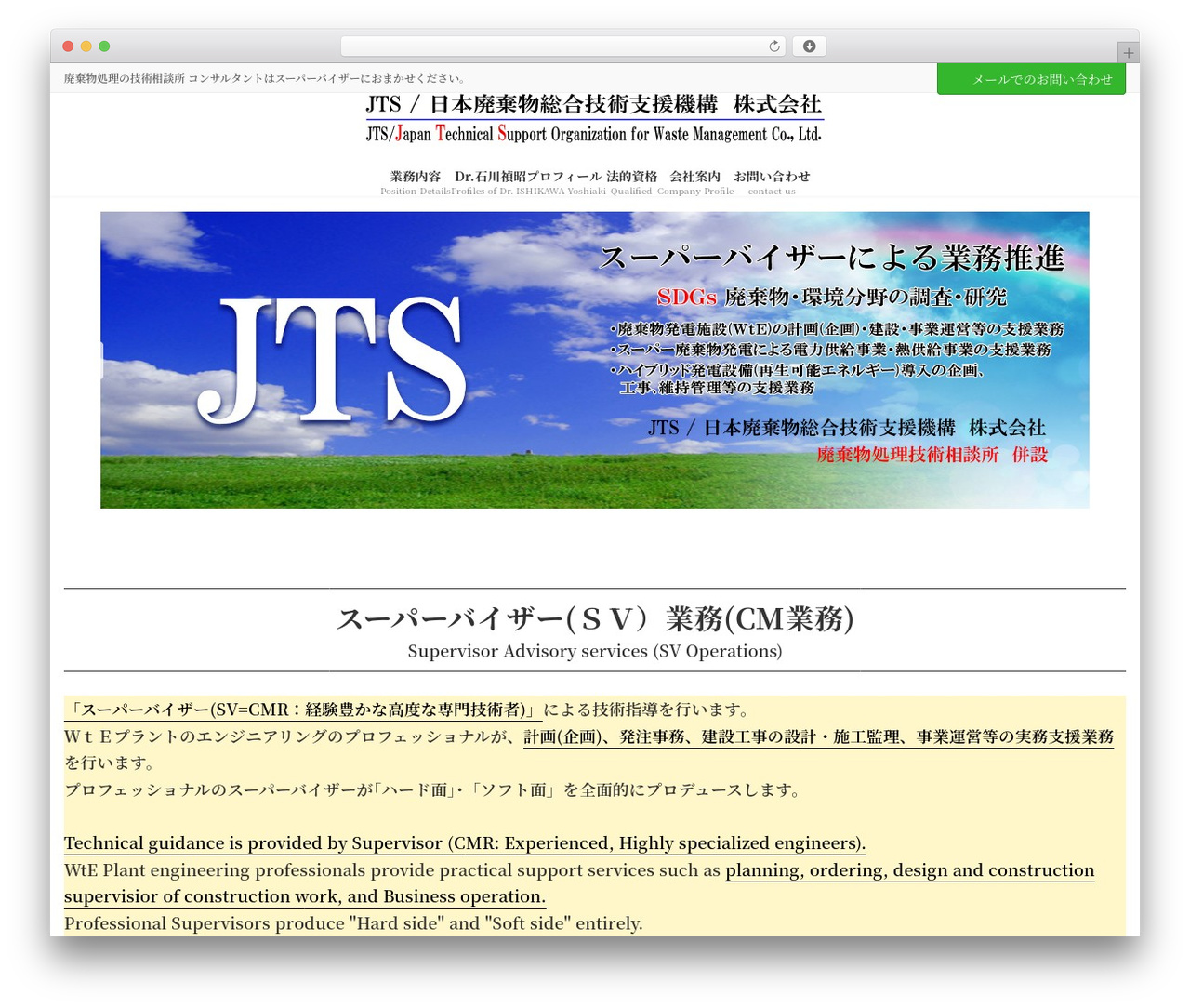
Task: Click the green メールでのお問い合わせ button
Action: pyautogui.click(x=1031, y=79)
